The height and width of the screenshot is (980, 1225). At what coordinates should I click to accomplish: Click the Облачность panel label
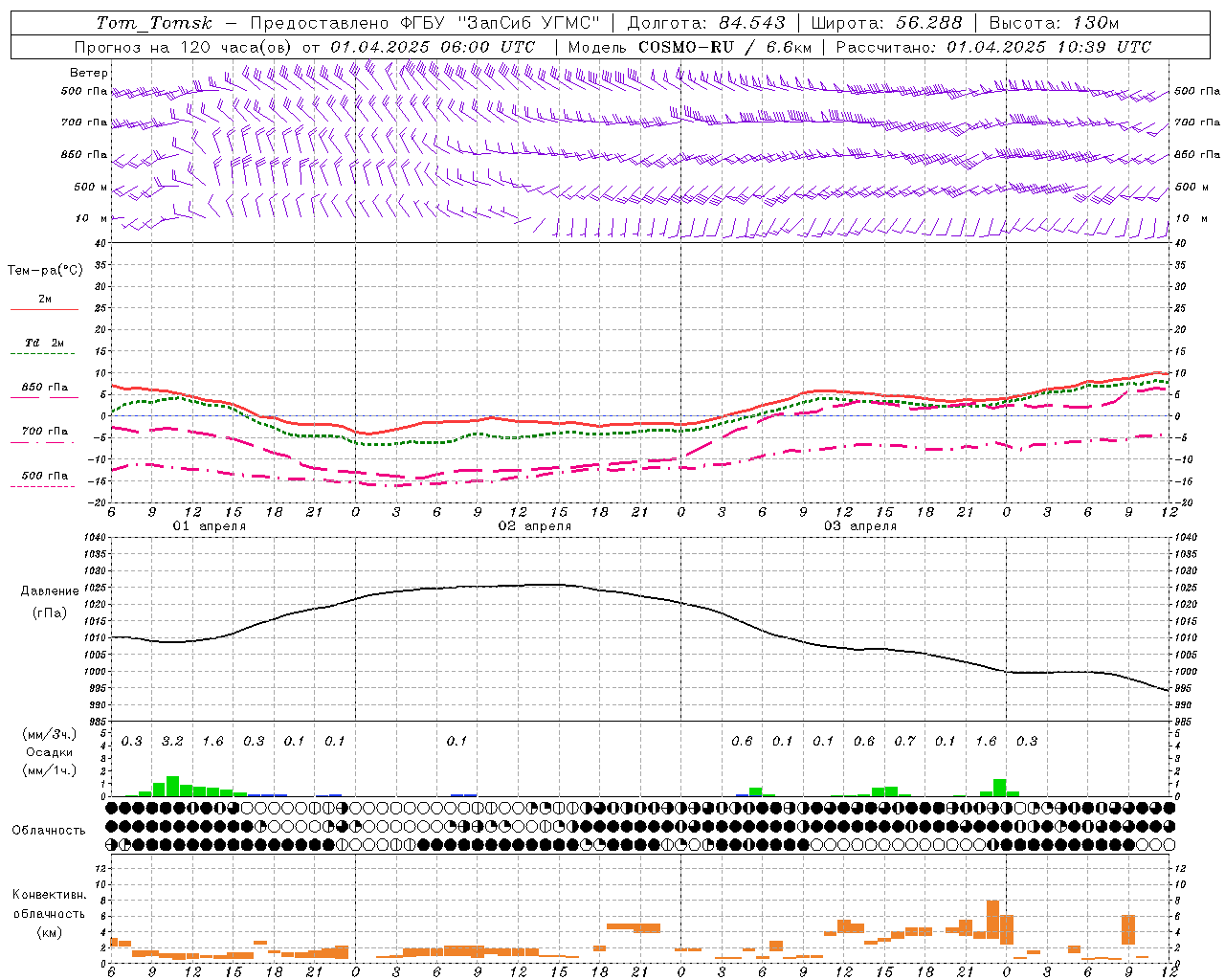pos(49,830)
